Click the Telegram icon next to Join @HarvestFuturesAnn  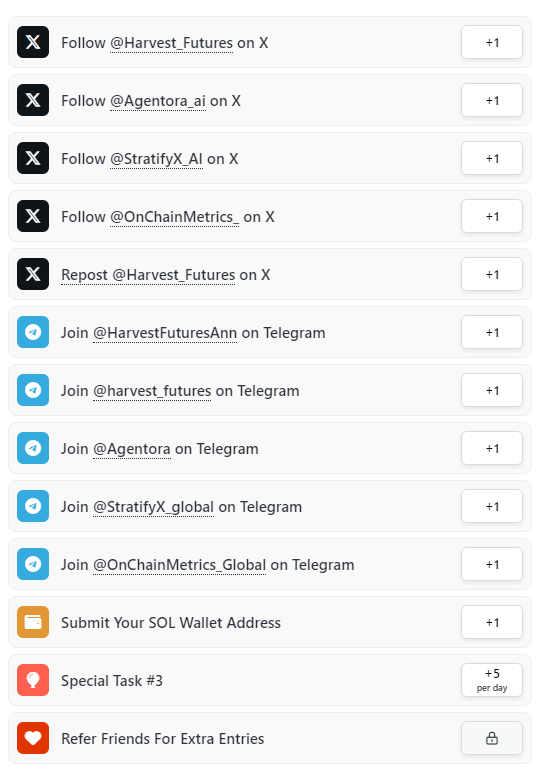pyautogui.click(x=33, y=332)
